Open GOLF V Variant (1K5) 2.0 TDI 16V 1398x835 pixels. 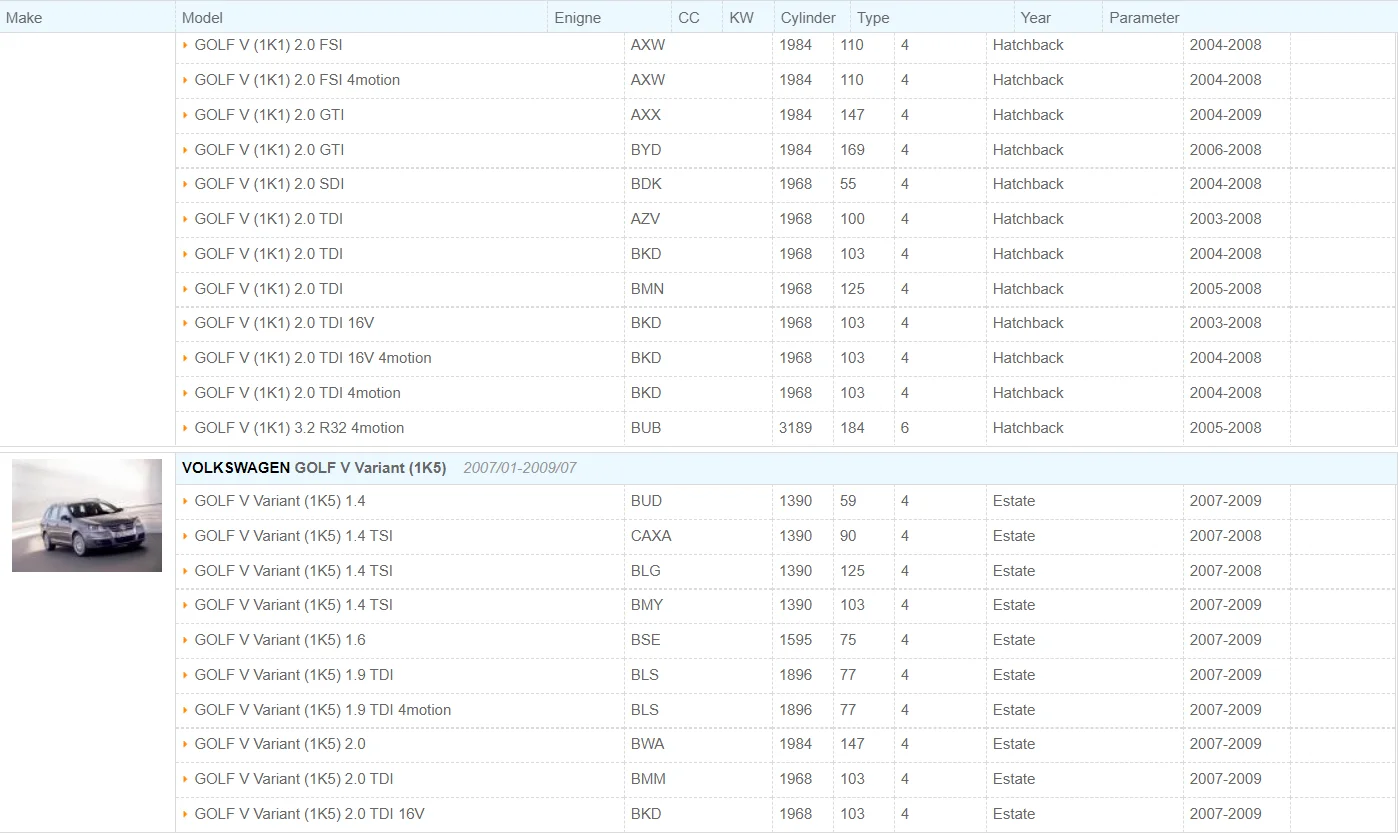click(309, 814)
